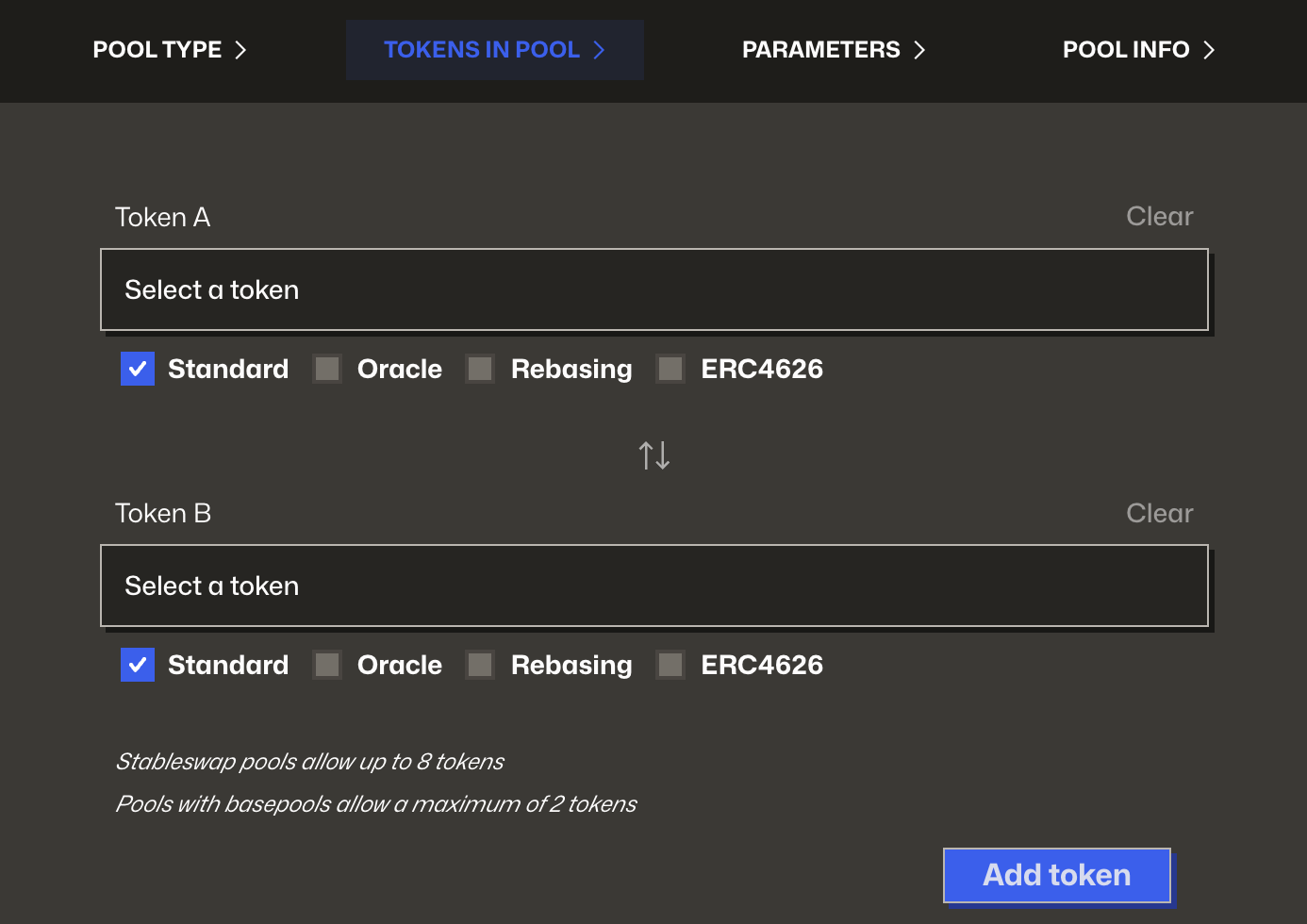
Task: Click the chevron beside TOKENS IN POOL
Action: 601,50
